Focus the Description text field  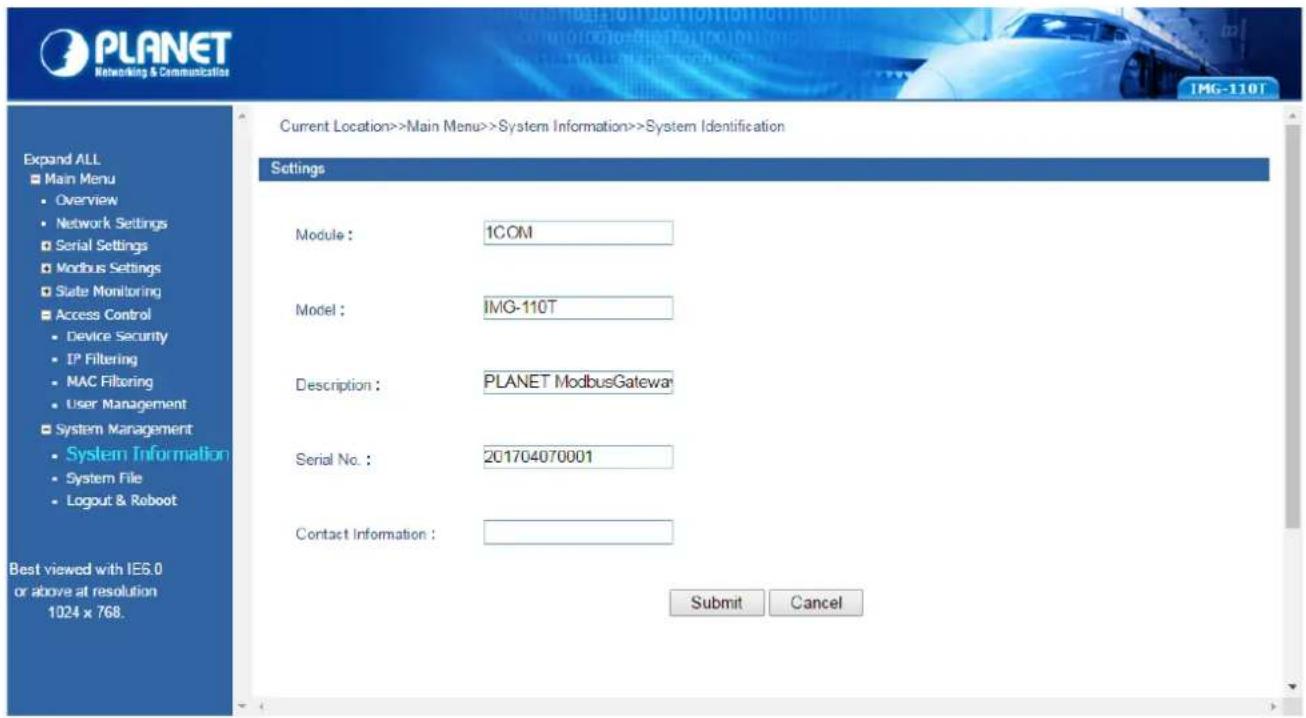(x=578, y=383)
